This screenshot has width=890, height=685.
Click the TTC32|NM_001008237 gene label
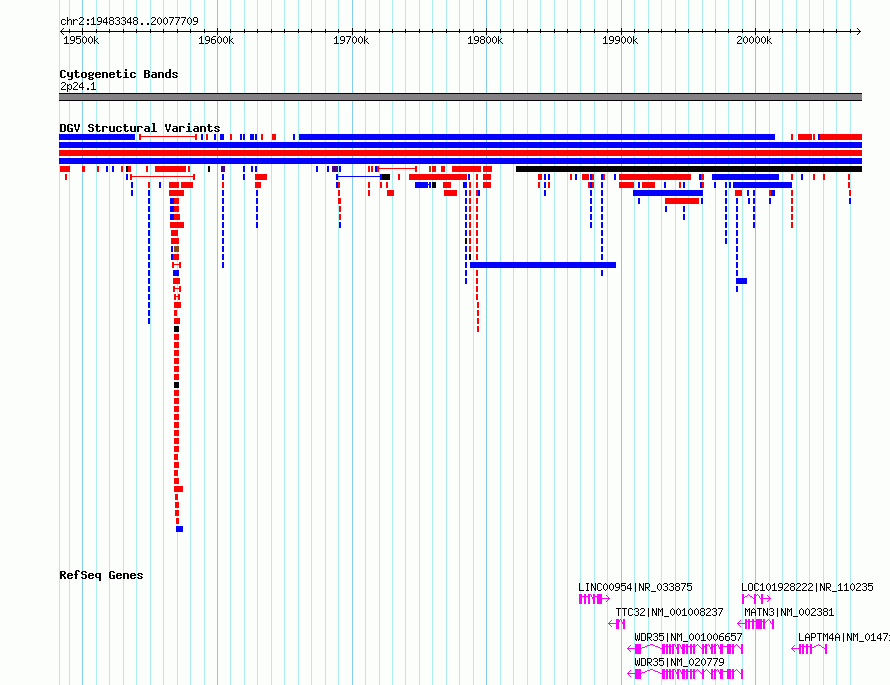[669, 612]
